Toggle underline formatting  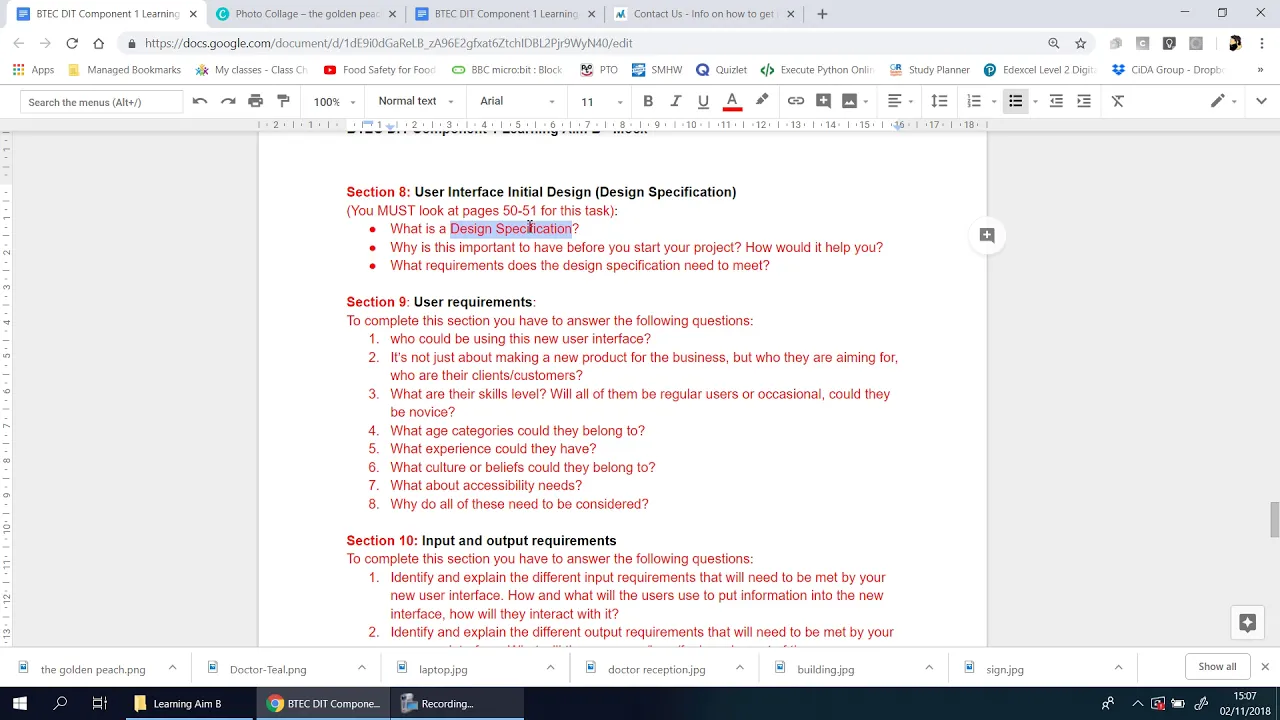coord(703,101)
